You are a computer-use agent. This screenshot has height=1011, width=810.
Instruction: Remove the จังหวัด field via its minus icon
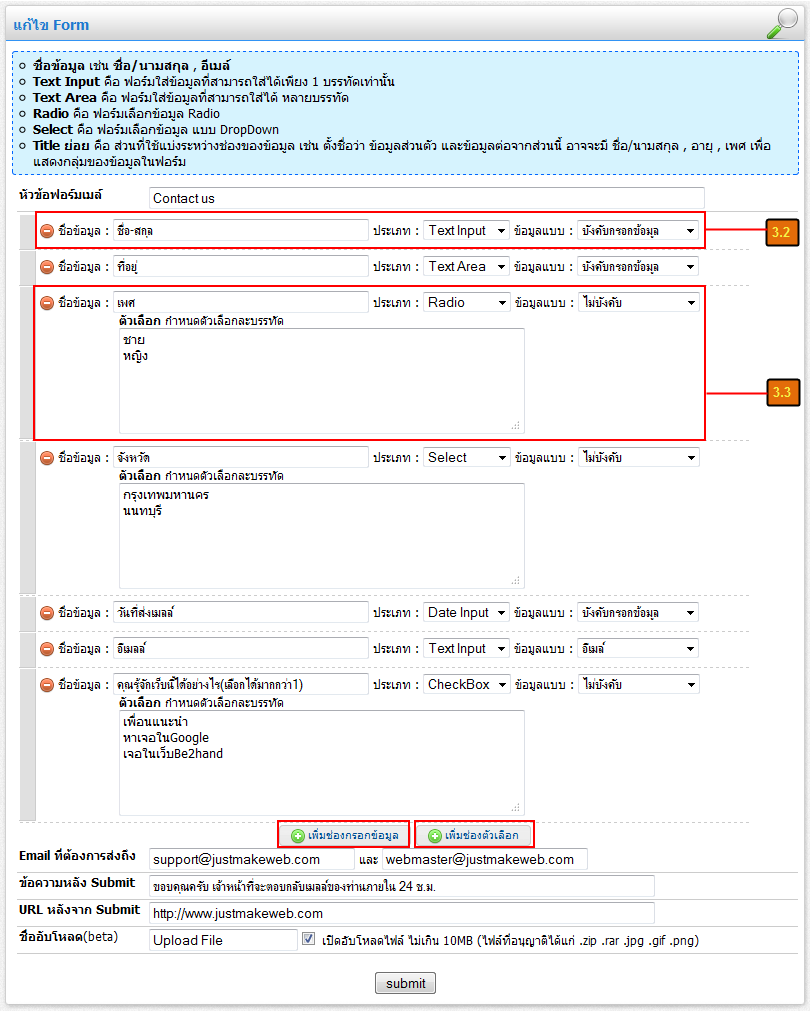(x=47, y=458)
